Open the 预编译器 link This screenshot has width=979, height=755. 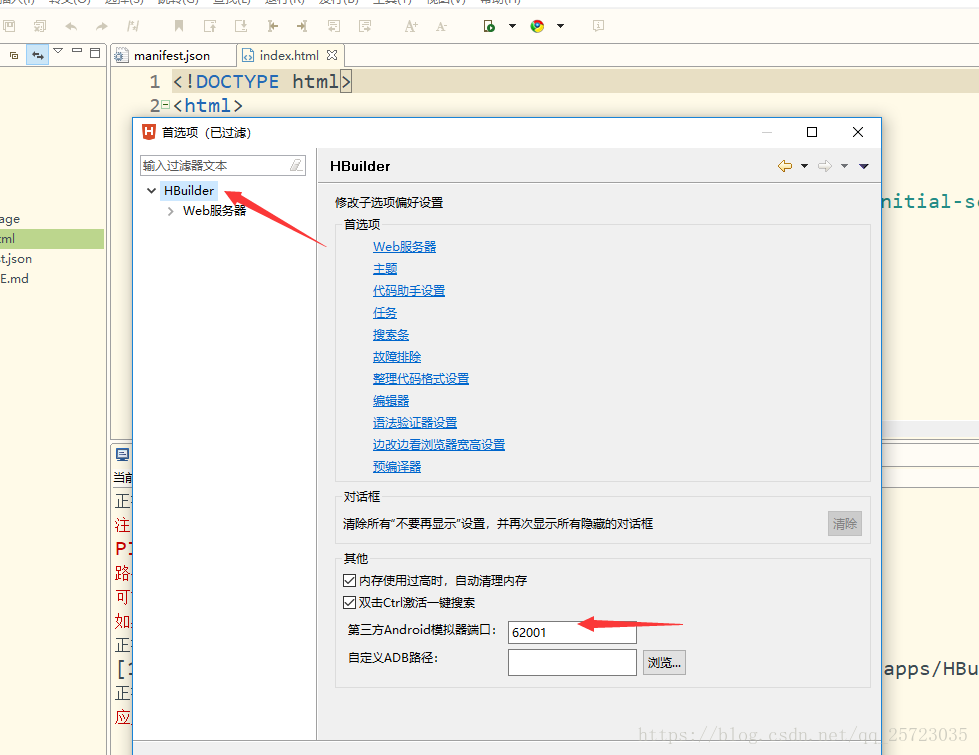(397, 466)
